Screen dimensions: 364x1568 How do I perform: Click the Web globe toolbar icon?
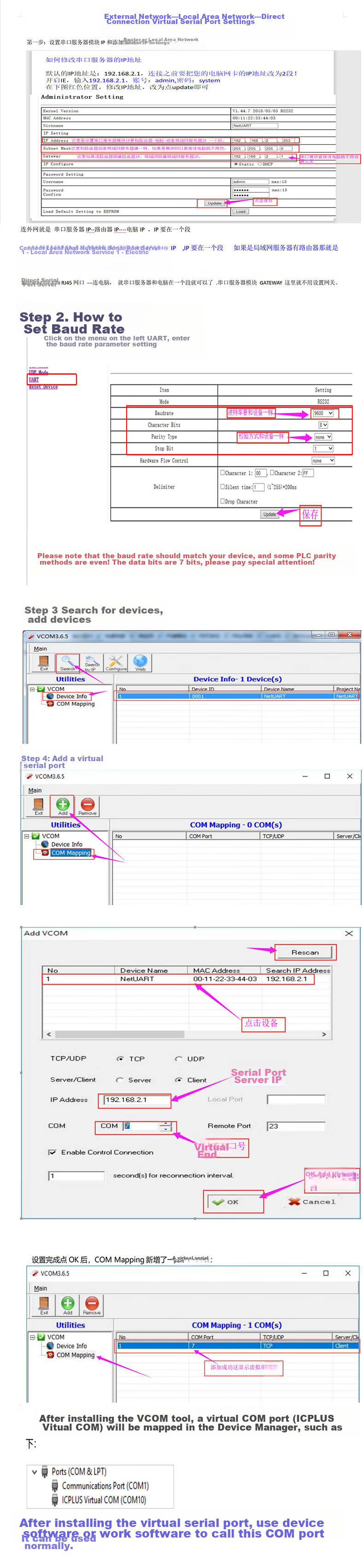[140, 662]
